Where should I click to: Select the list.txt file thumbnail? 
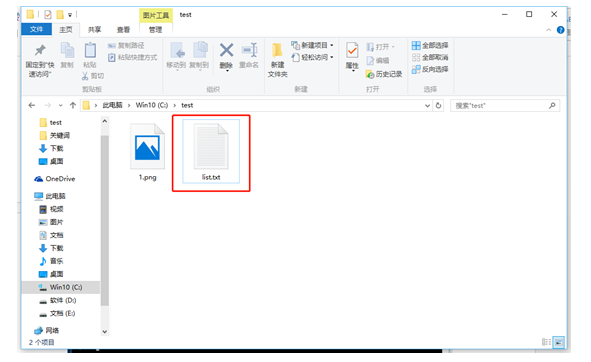point(211,151)
